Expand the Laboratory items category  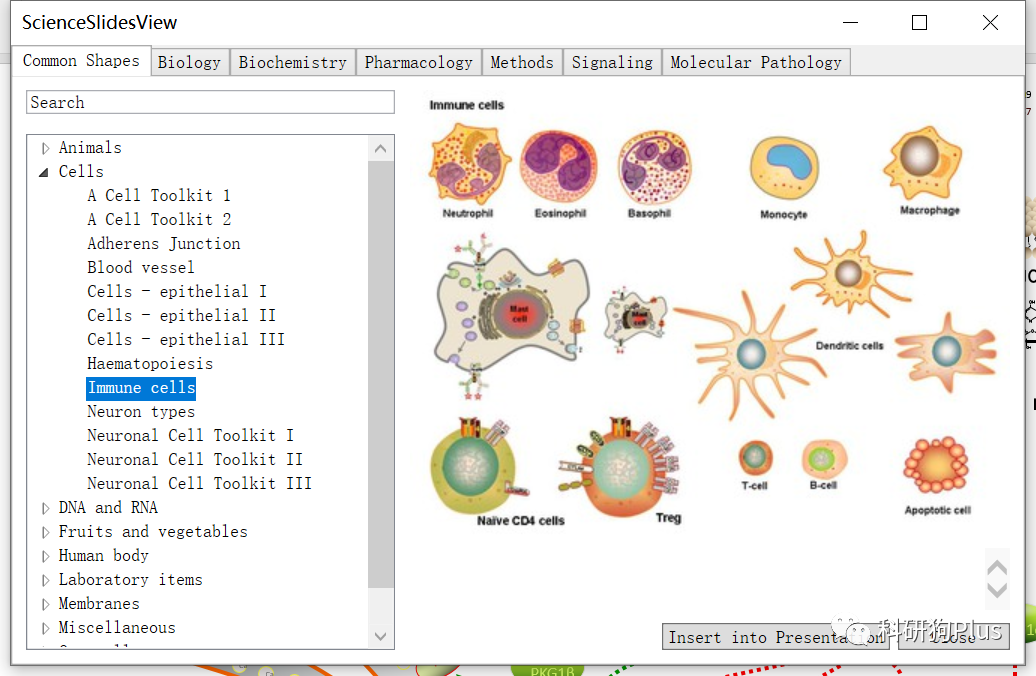[x=45, y=580]
